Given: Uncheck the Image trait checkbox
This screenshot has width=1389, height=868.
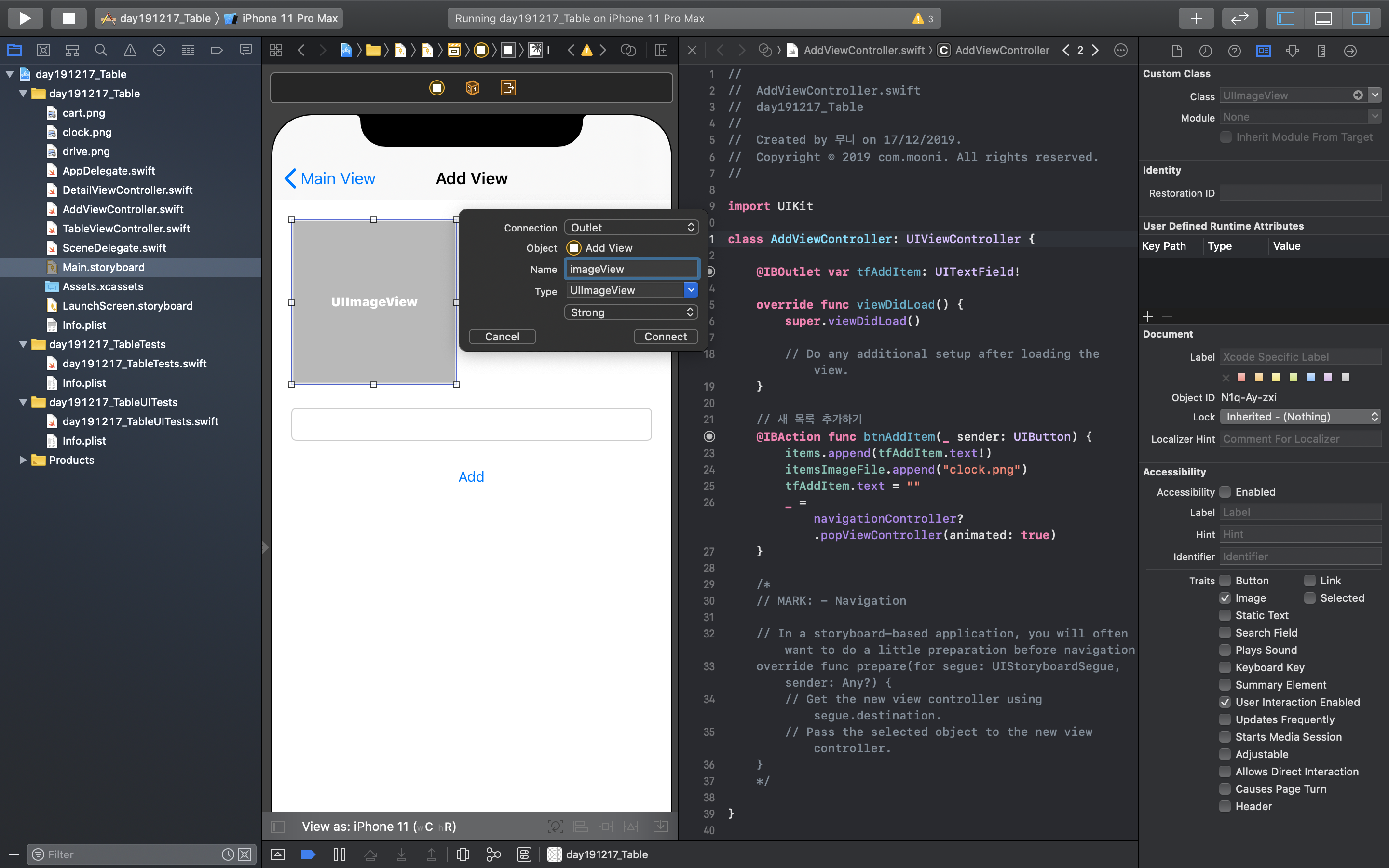Looking at the screenshot, I should (x=1225, y=598).
